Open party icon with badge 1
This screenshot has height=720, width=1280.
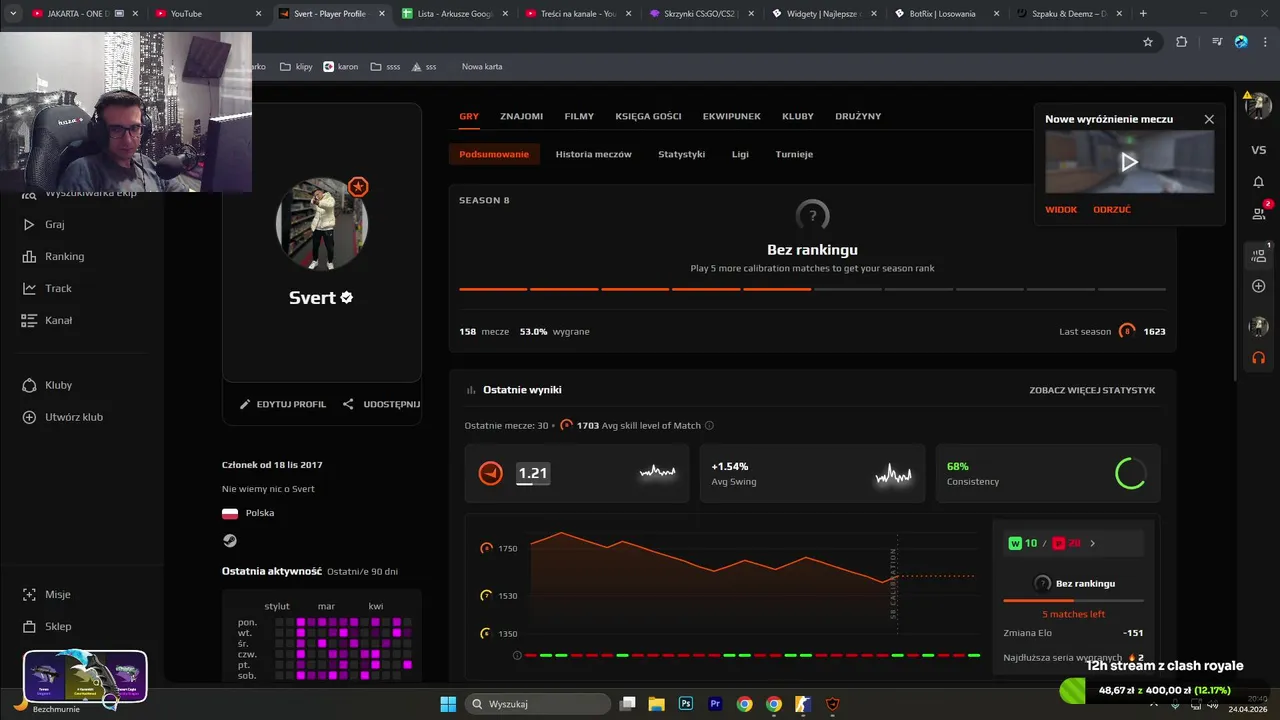click(1259, 255)
